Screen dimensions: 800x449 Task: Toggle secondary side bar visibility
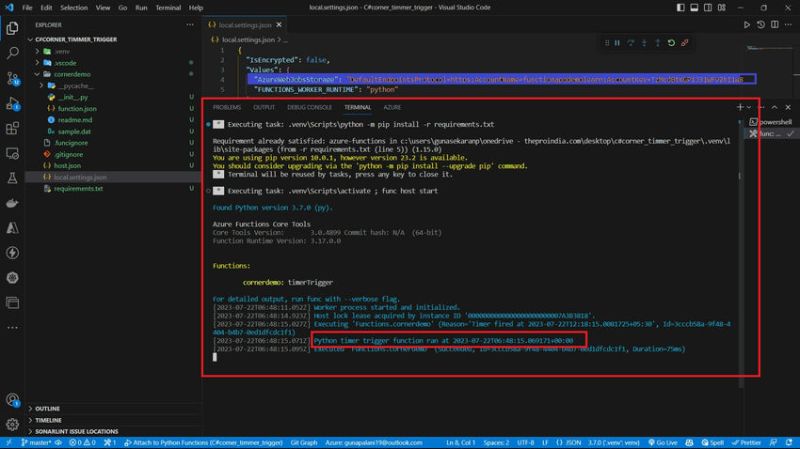708,8
